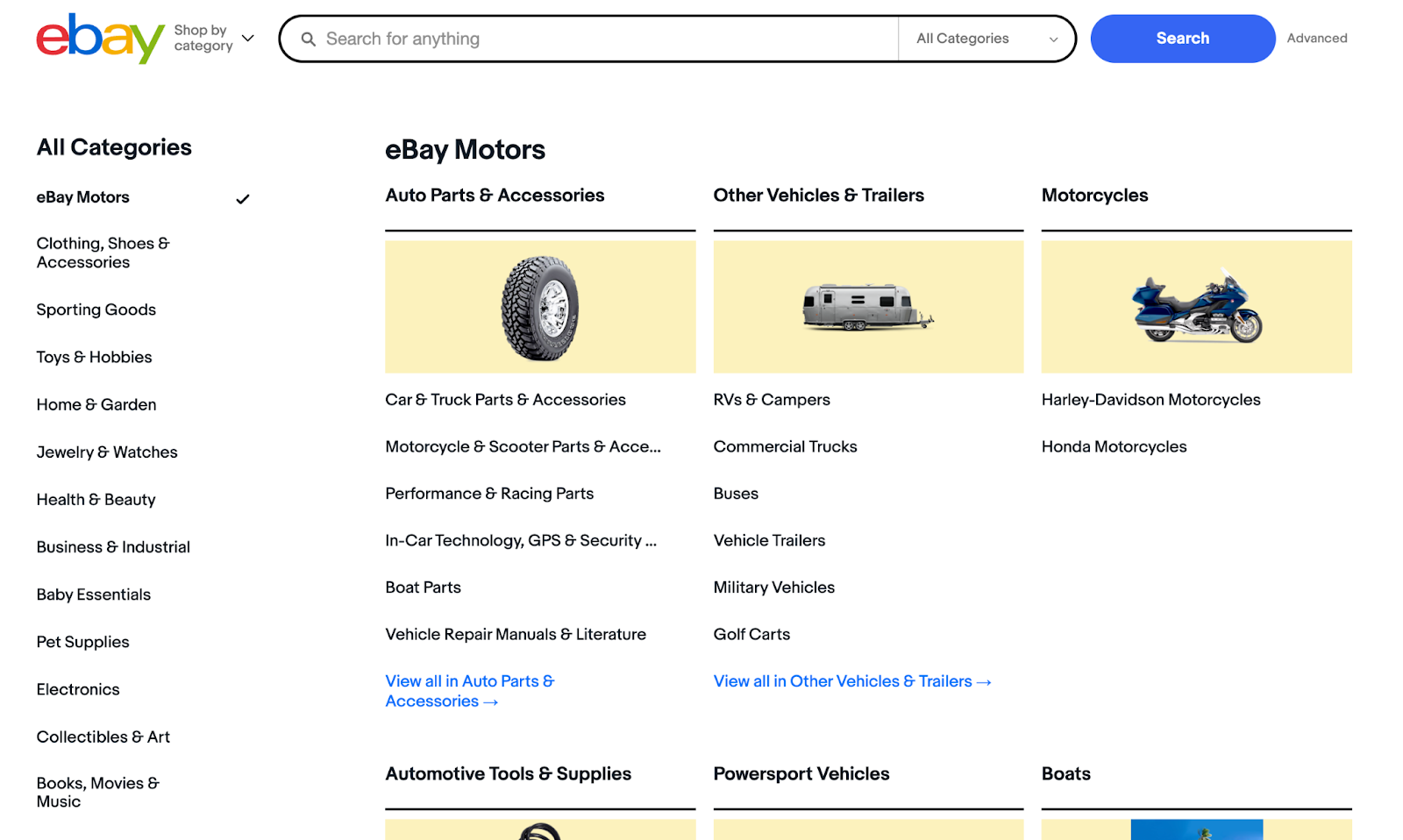The width and height of the screenshot is (1403, 840).
Task: Open In-Car Technology, GPS & Security link
Action: 521,540
